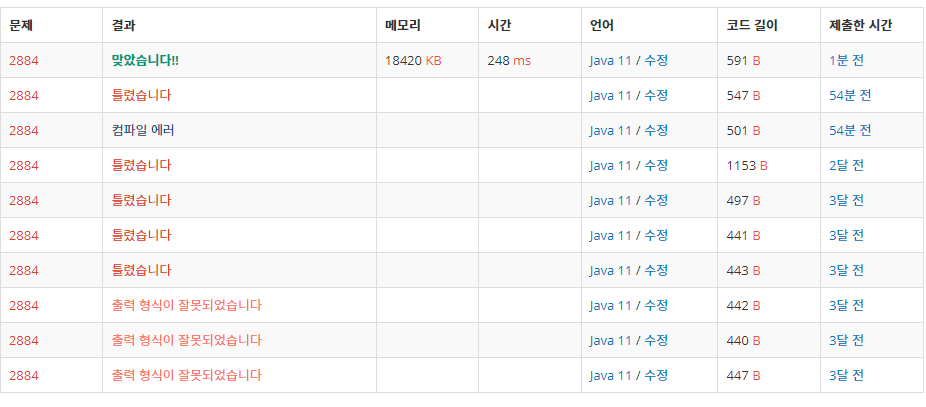
Task: Click the 메모리 column header
Action: 403,25
